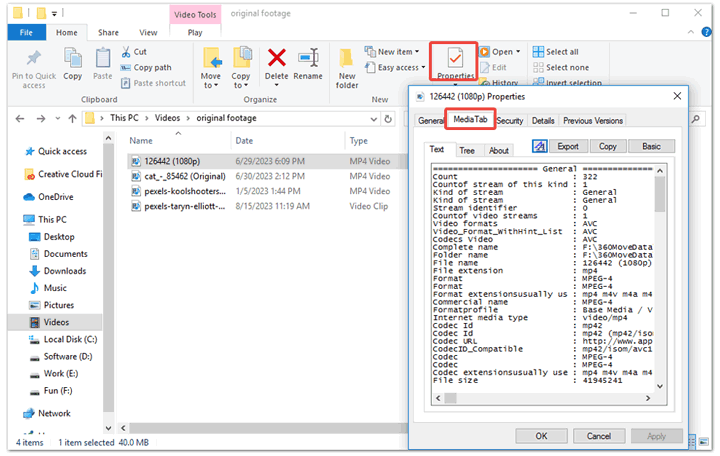Open the File menu tab
Screen dimensions: 720x456
(26, 33)
